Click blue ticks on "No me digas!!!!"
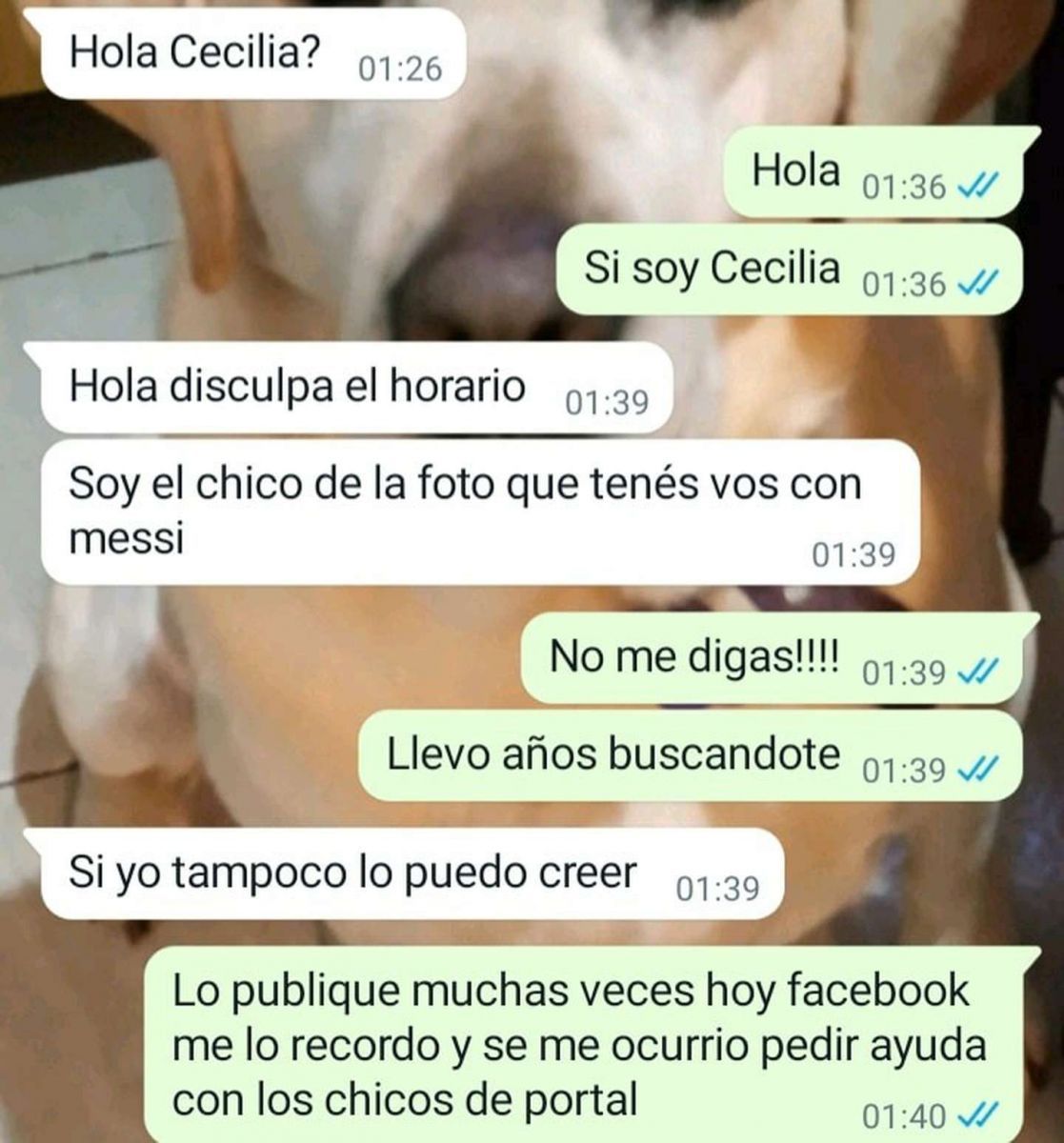The width and height of the screenshot is (1064, 1143). (974, 672)
